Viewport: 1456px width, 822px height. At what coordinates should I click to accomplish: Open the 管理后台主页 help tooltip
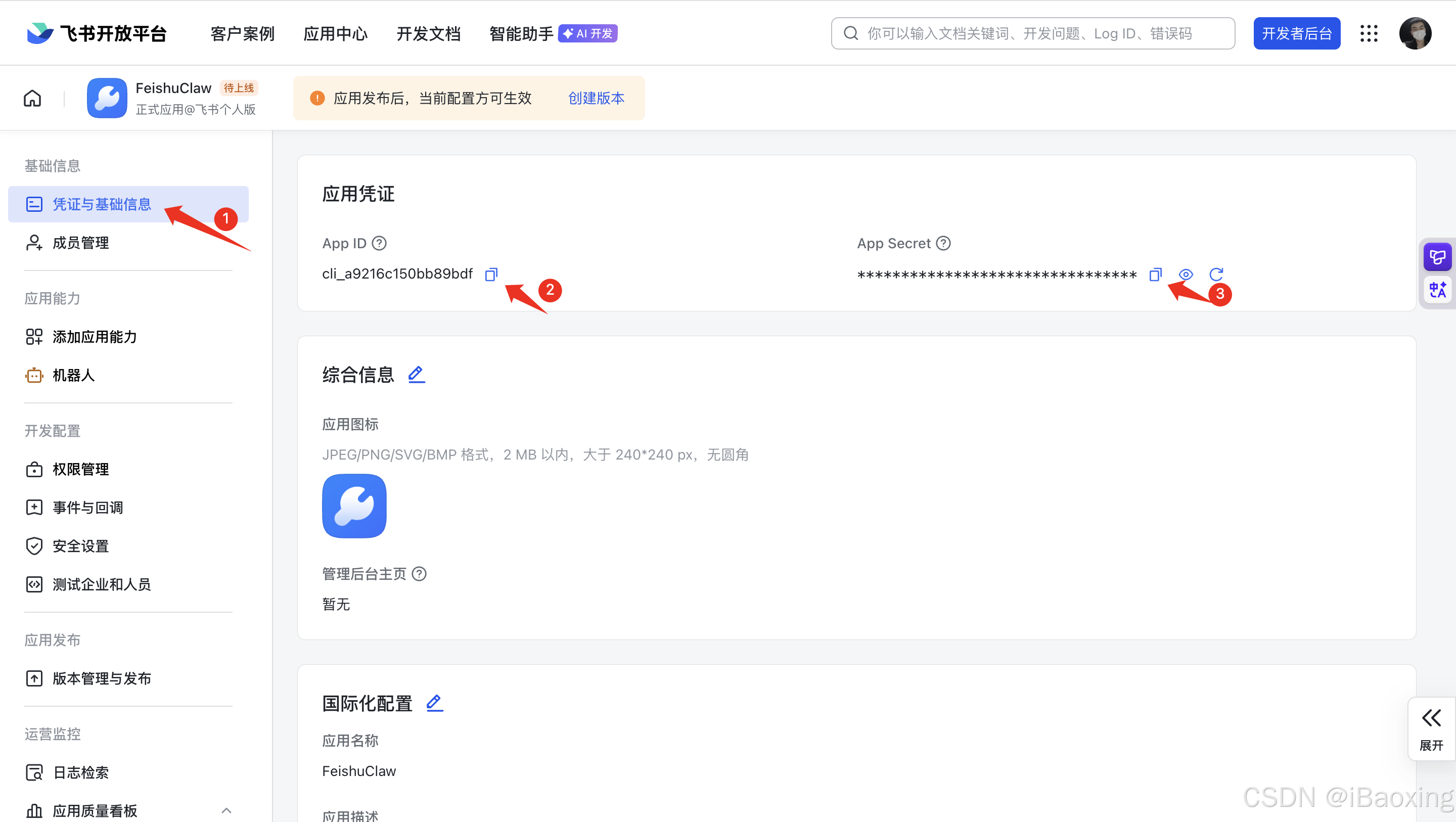coord(419,573)
